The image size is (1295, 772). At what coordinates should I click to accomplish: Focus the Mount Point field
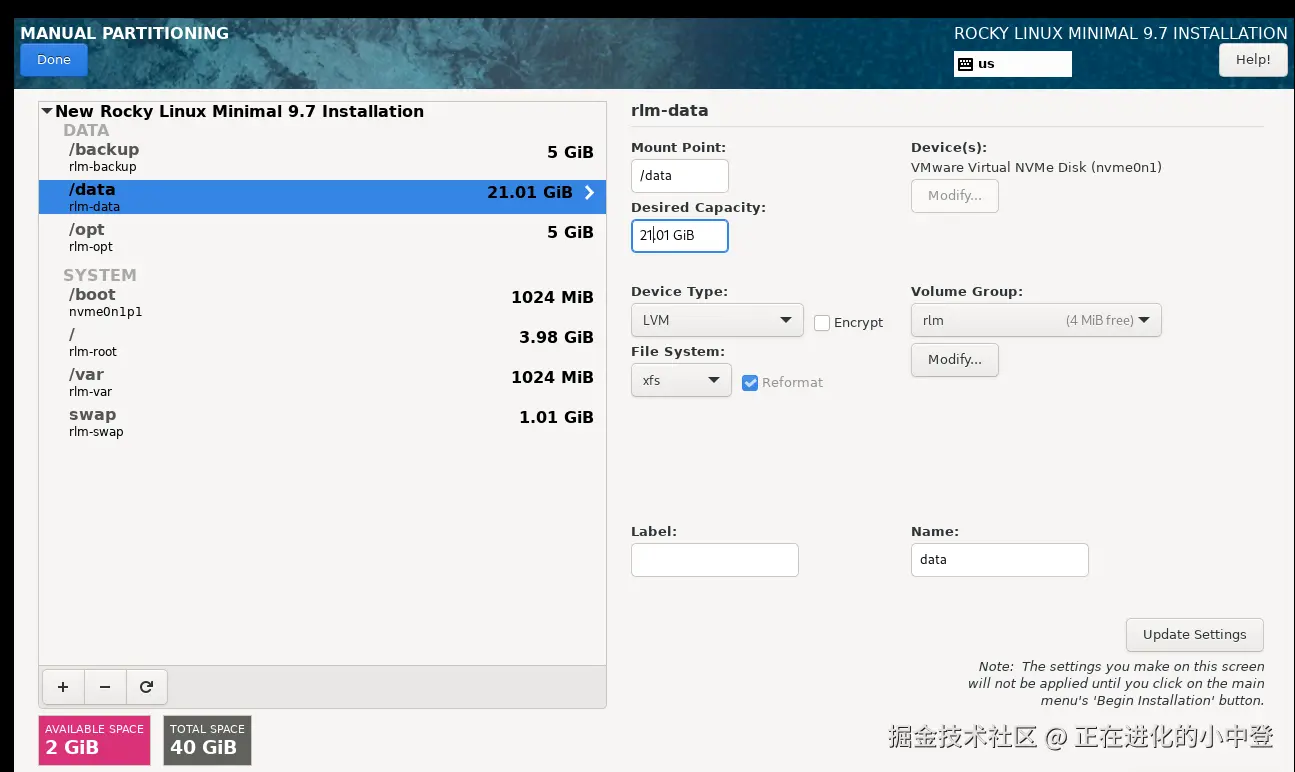[680, 176]
